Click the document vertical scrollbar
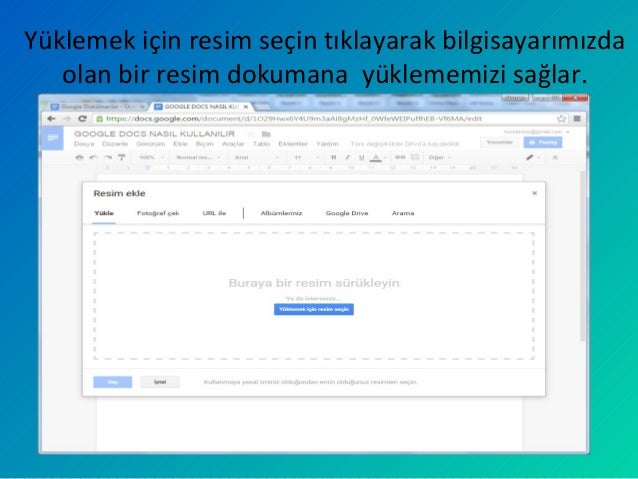Image resolution: width=638 pixels, height=479 pixels. pyautogui.click(x=583, y=256)
